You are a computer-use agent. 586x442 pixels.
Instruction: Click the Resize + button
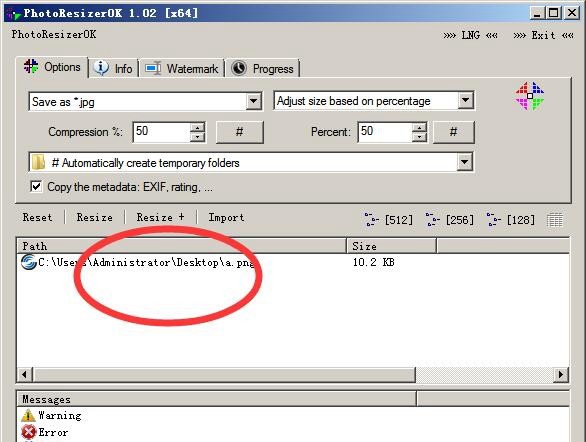coord(160,217)
